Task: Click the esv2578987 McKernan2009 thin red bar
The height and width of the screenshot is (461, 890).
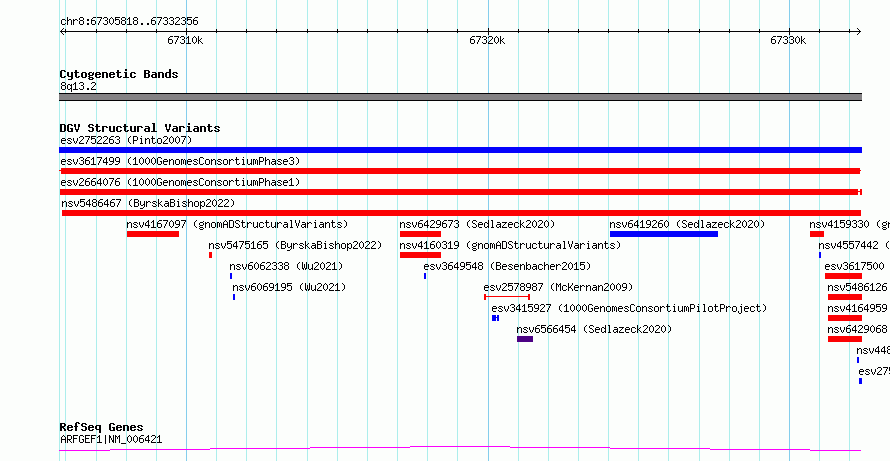Action: pyautogui.click(x=507, y=297)
